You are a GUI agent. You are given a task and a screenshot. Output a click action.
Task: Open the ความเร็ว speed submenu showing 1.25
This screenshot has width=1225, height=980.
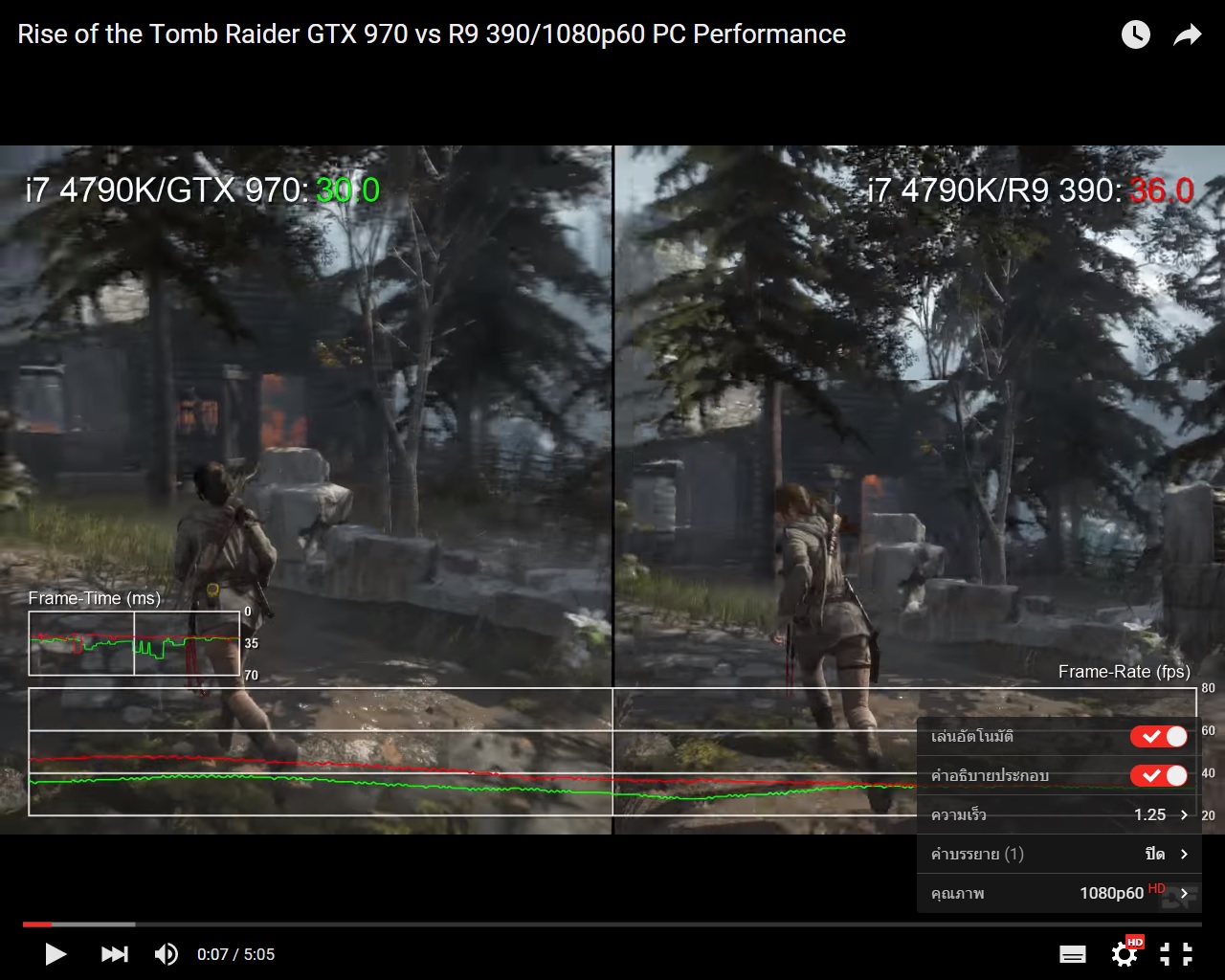point(1058,814)
